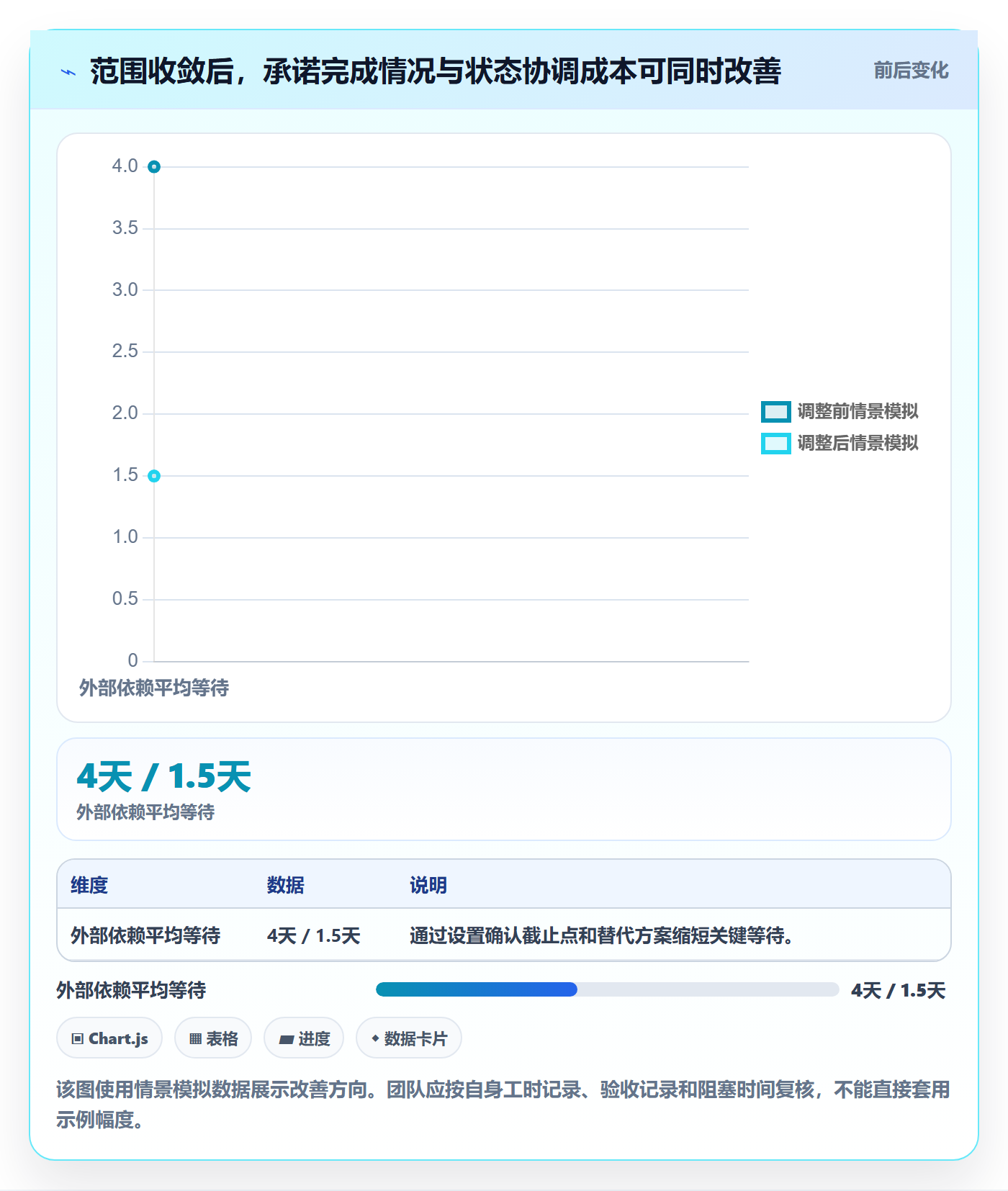Click the 3.0 y-axis tick label
The width and height of the screenshot is (1008, 1191).
click(125, 290)
